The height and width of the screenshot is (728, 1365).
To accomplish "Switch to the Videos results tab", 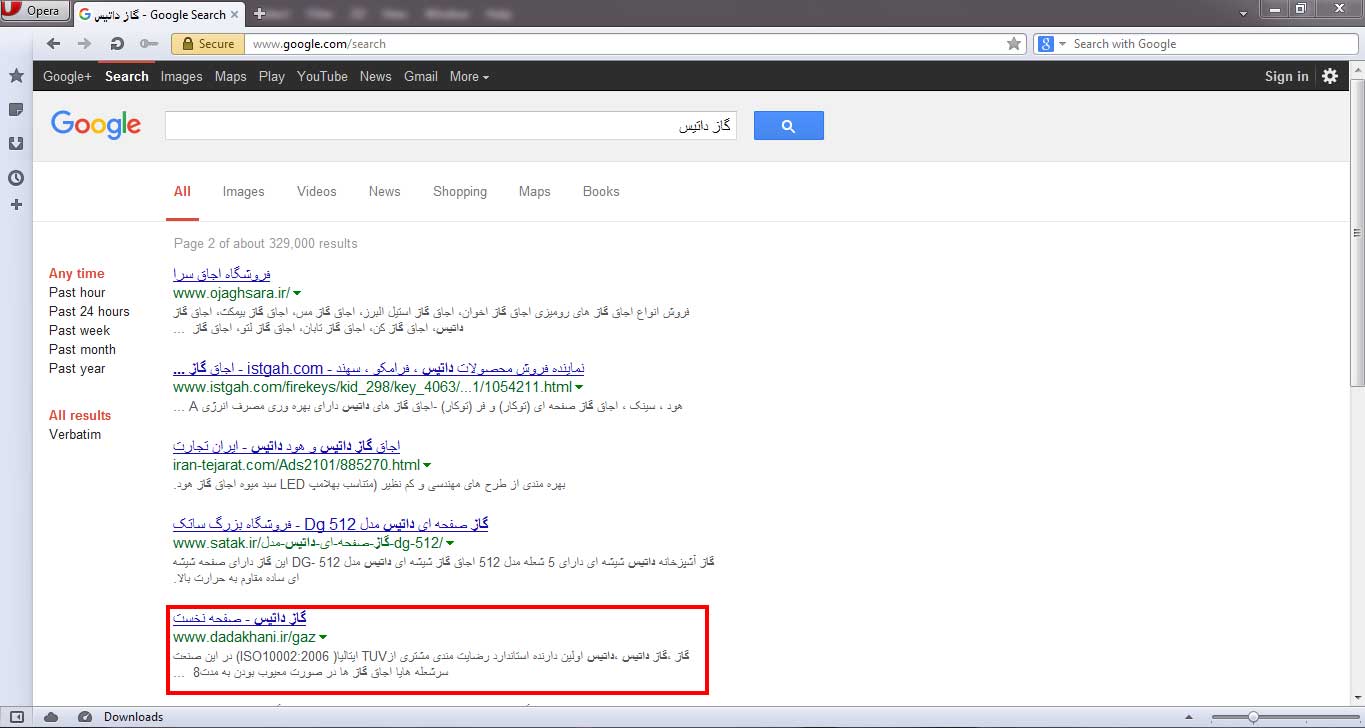I will 317,192.
